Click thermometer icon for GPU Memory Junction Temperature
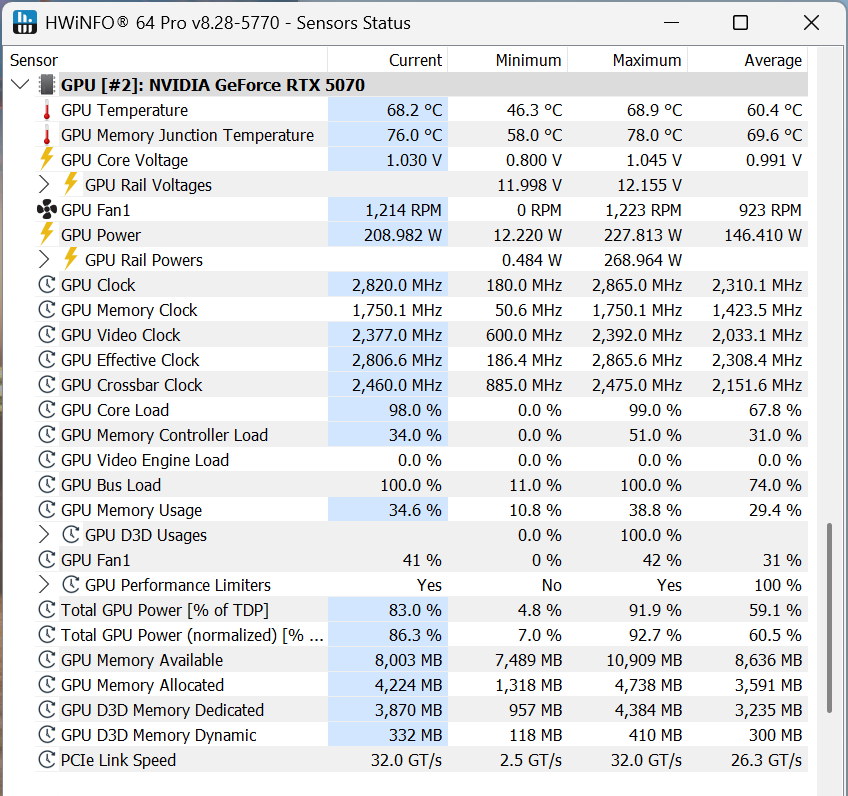 pos(46,135)
